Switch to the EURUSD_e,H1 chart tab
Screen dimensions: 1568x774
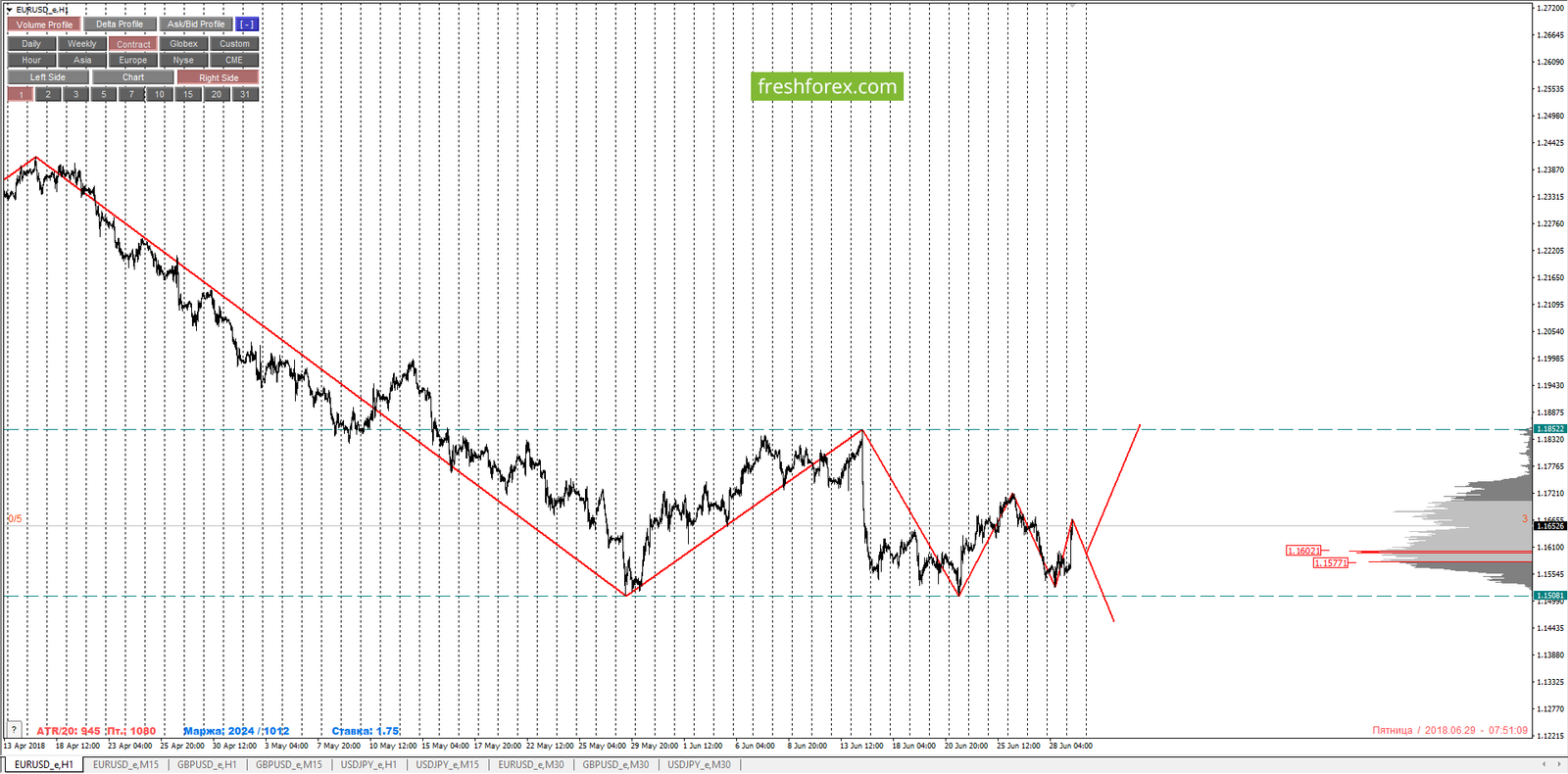click(43, 764)
